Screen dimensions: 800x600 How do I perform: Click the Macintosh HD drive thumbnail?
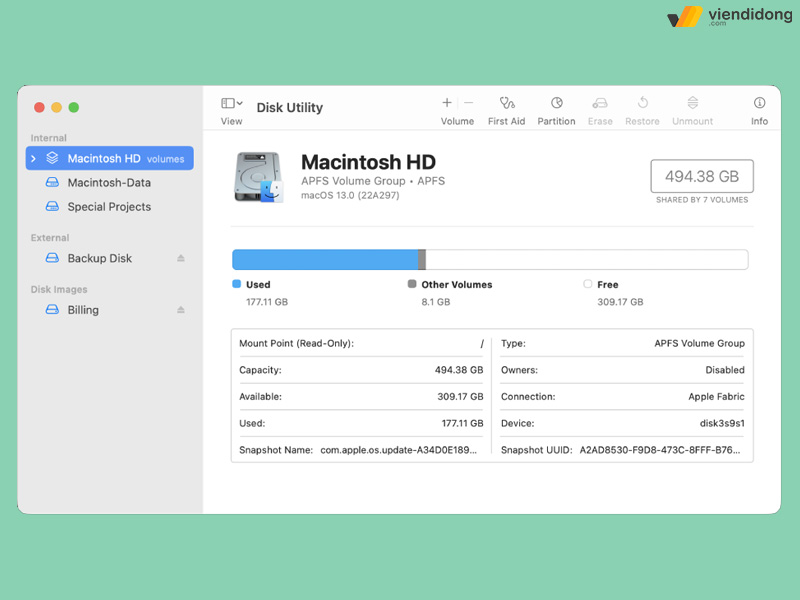259,177
